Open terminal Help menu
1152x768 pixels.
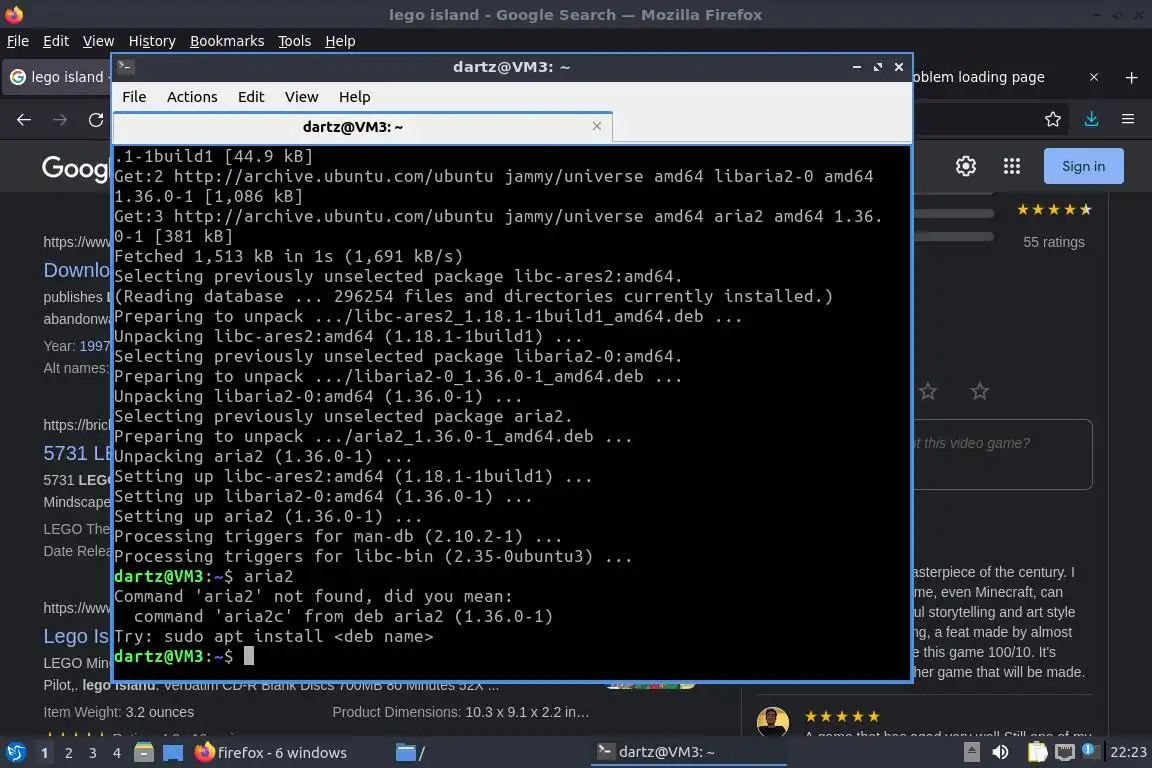point(354,97)
